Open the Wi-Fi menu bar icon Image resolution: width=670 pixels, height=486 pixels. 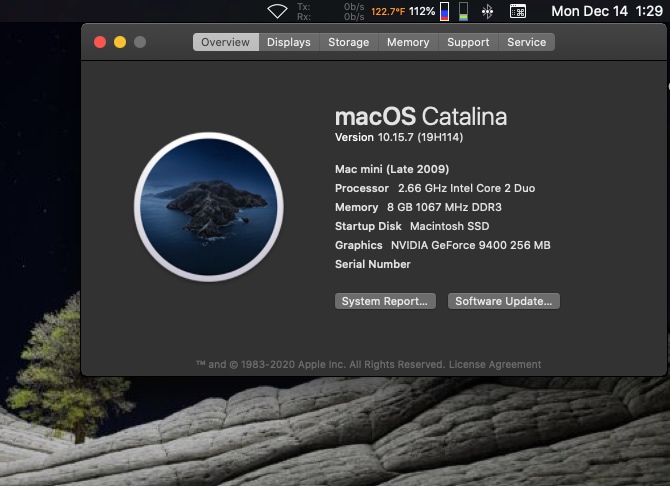pyautogui.click(x=277, y=11)
